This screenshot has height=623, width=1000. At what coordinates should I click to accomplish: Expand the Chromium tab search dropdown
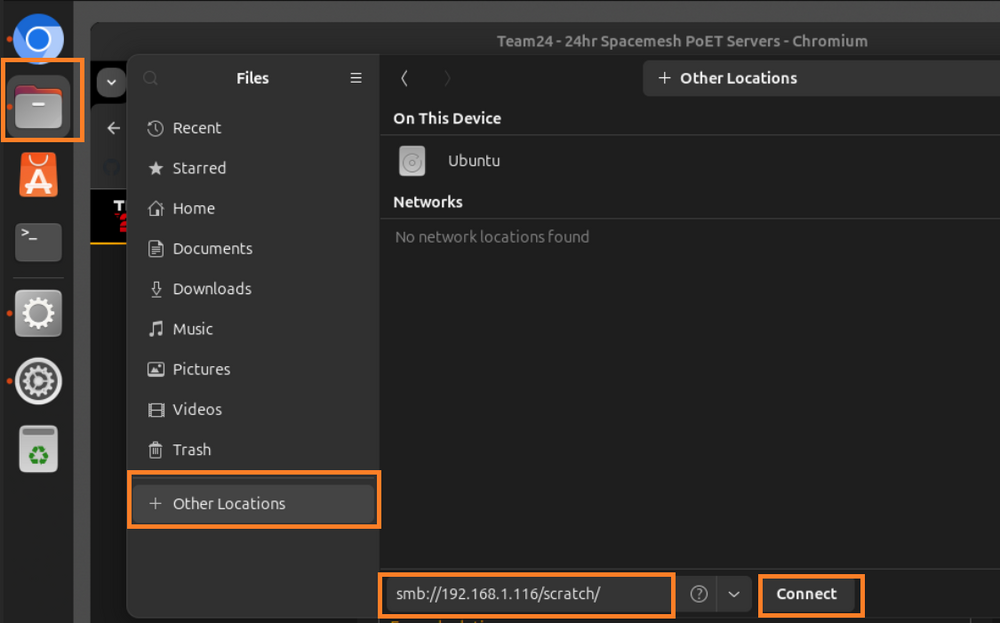point(111,82)
